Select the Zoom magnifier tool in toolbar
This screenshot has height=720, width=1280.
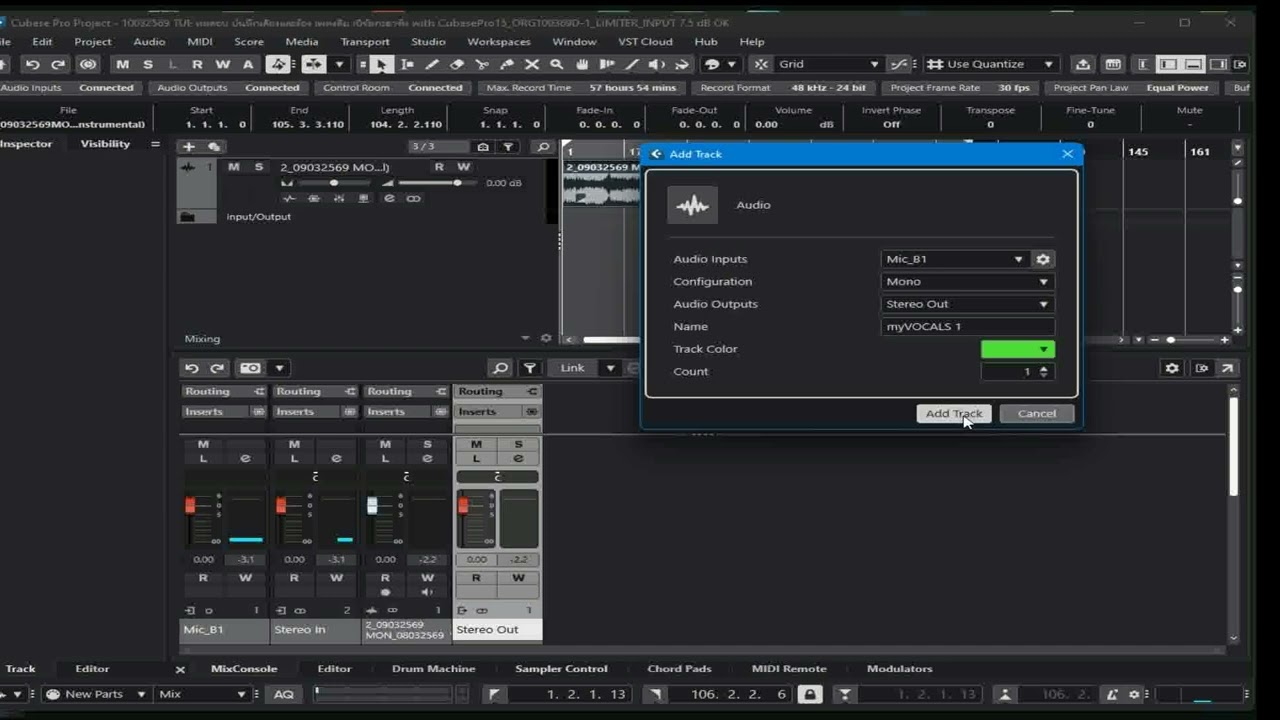557,64
